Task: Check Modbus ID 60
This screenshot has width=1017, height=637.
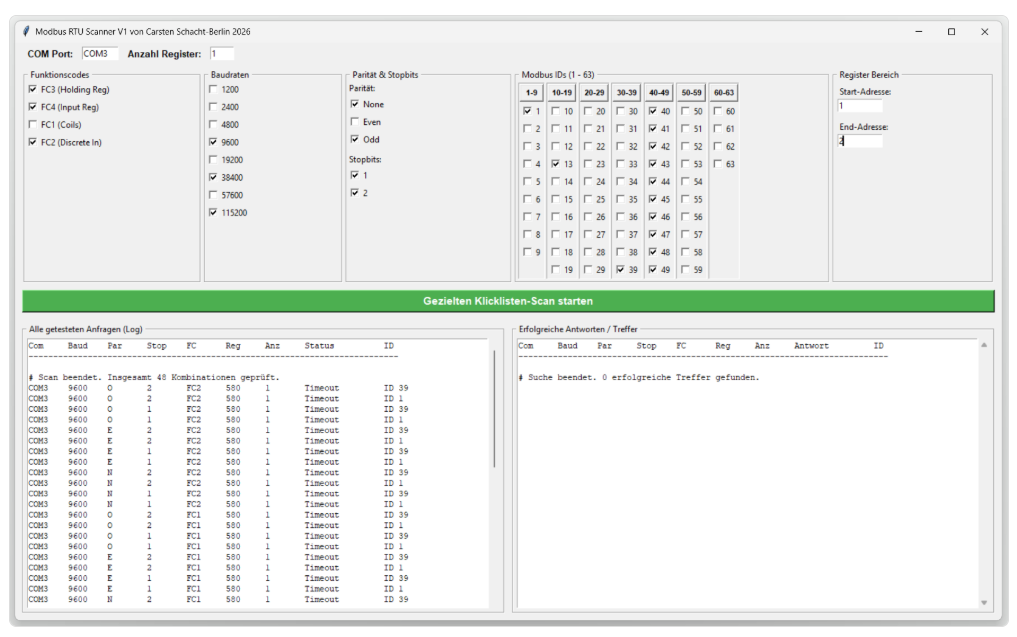Action: [718, 111]
